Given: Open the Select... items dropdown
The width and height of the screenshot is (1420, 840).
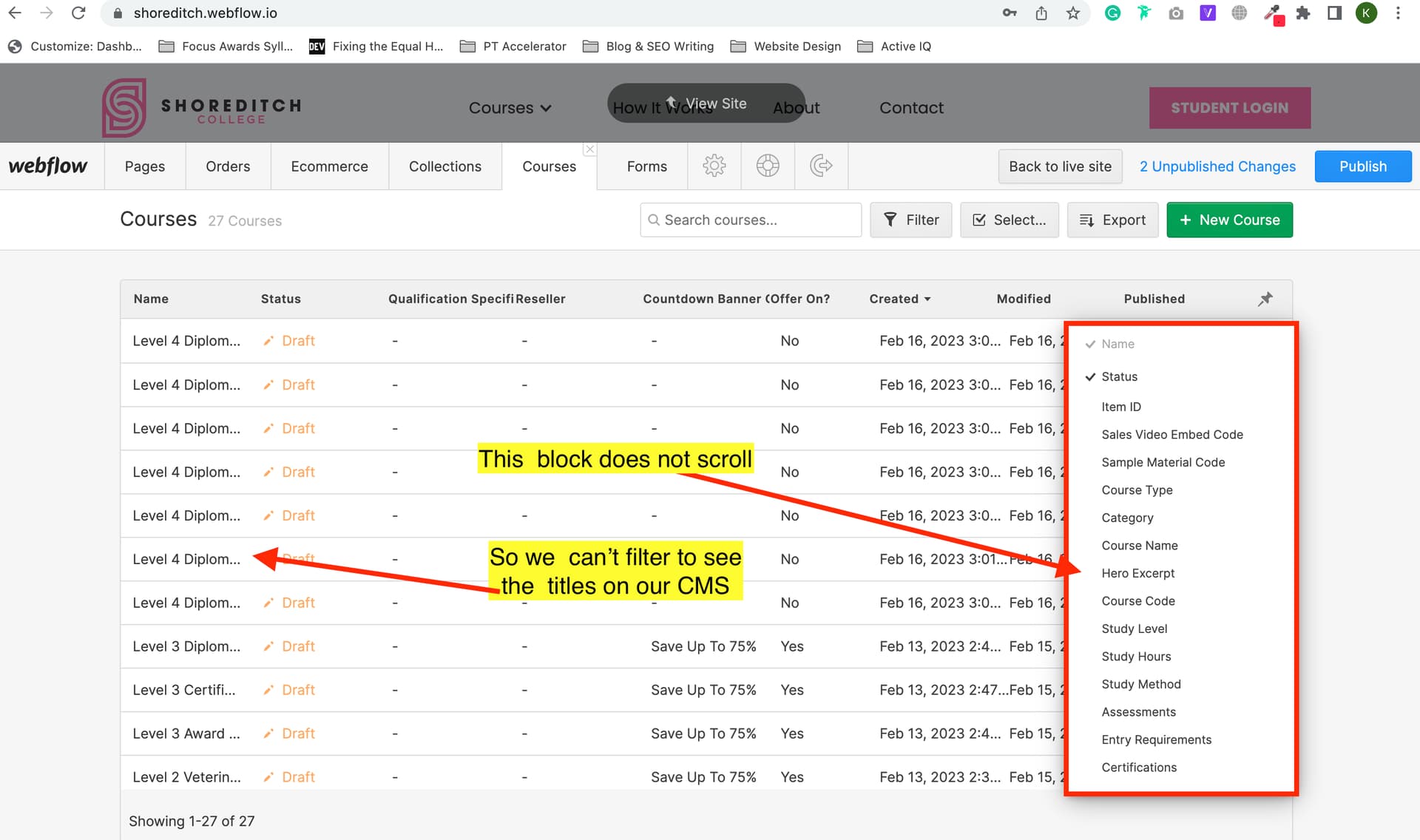Looking at the screenshot, I should 1009,220.
